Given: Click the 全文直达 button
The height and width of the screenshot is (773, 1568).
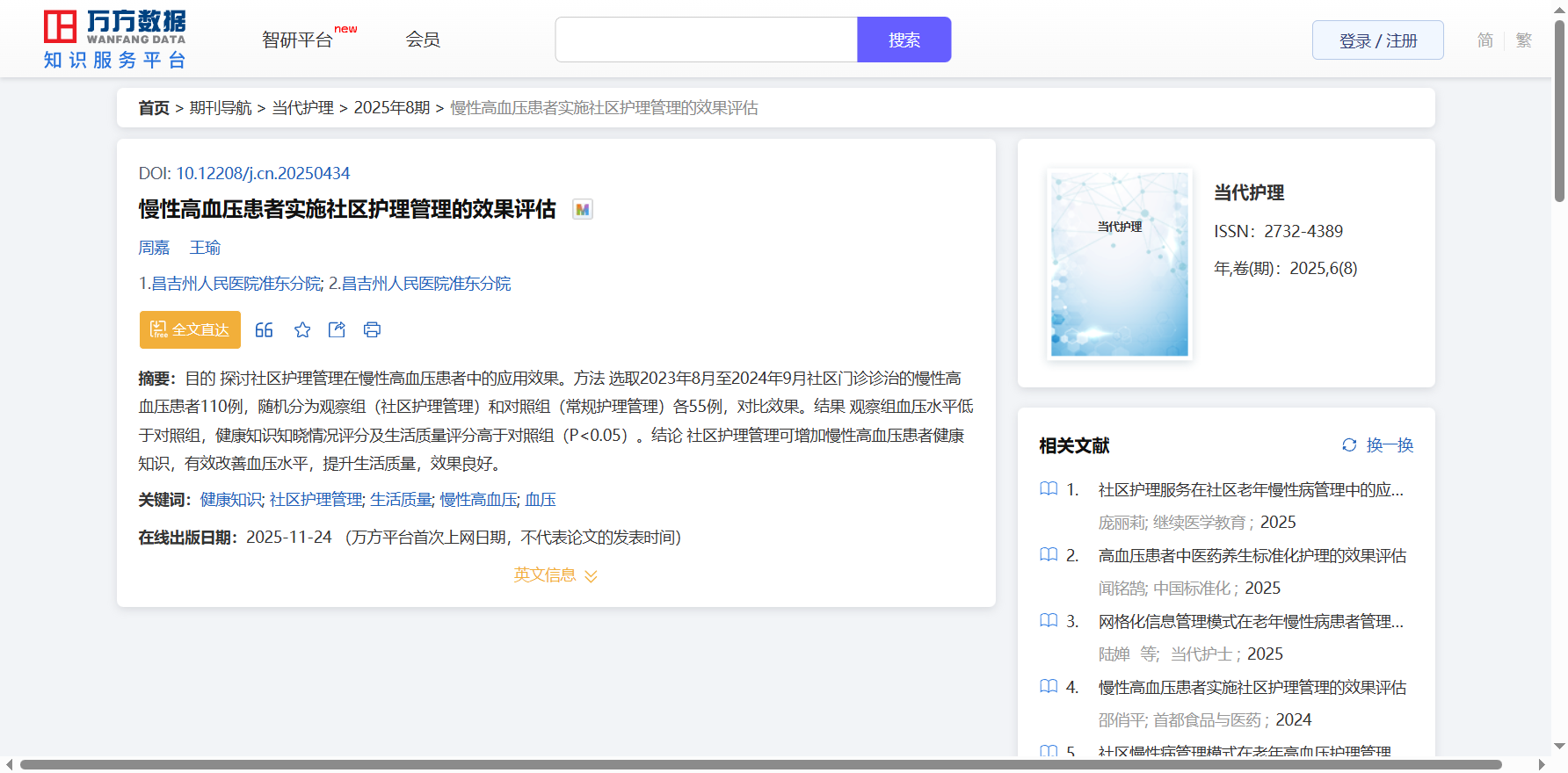Looking at the screenshot, I should pyautogui.click(x=190, y=329).
